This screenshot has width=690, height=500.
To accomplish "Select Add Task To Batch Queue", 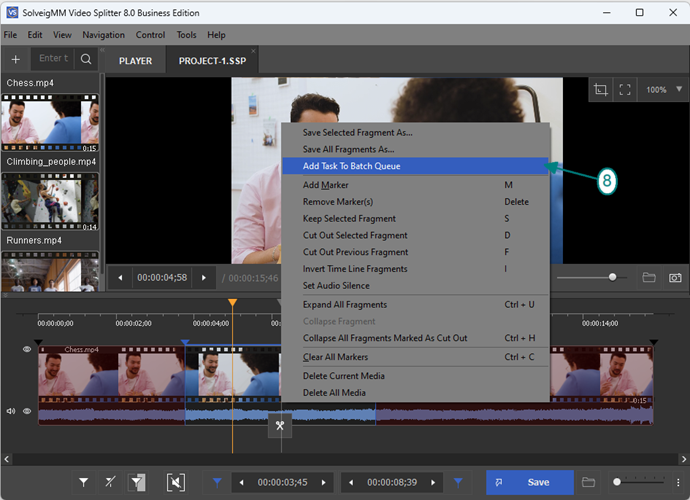I will click(x=415, y=166).
